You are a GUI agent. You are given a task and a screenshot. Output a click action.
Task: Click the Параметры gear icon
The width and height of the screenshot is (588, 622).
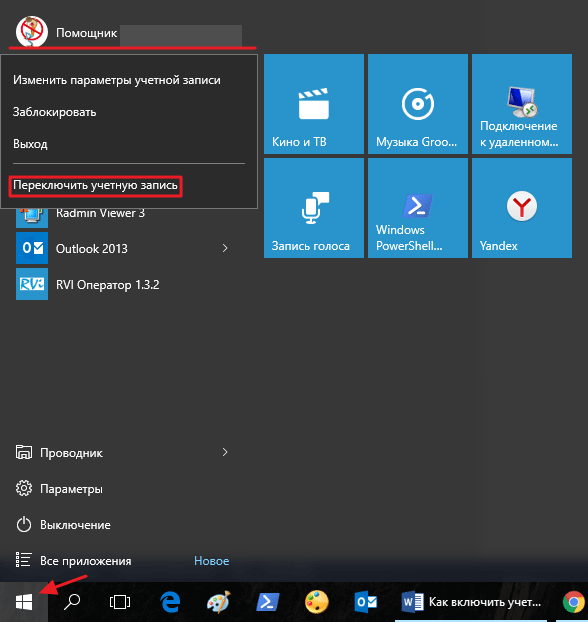click(23, 488)
